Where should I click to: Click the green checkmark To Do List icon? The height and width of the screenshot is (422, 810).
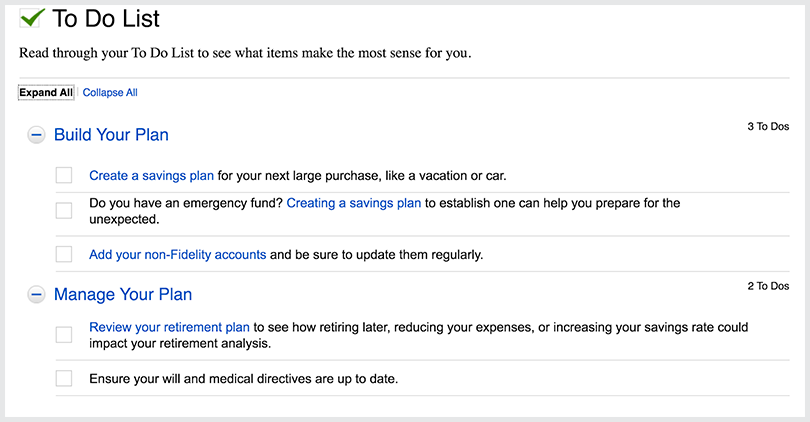click(x=32, y=18)
